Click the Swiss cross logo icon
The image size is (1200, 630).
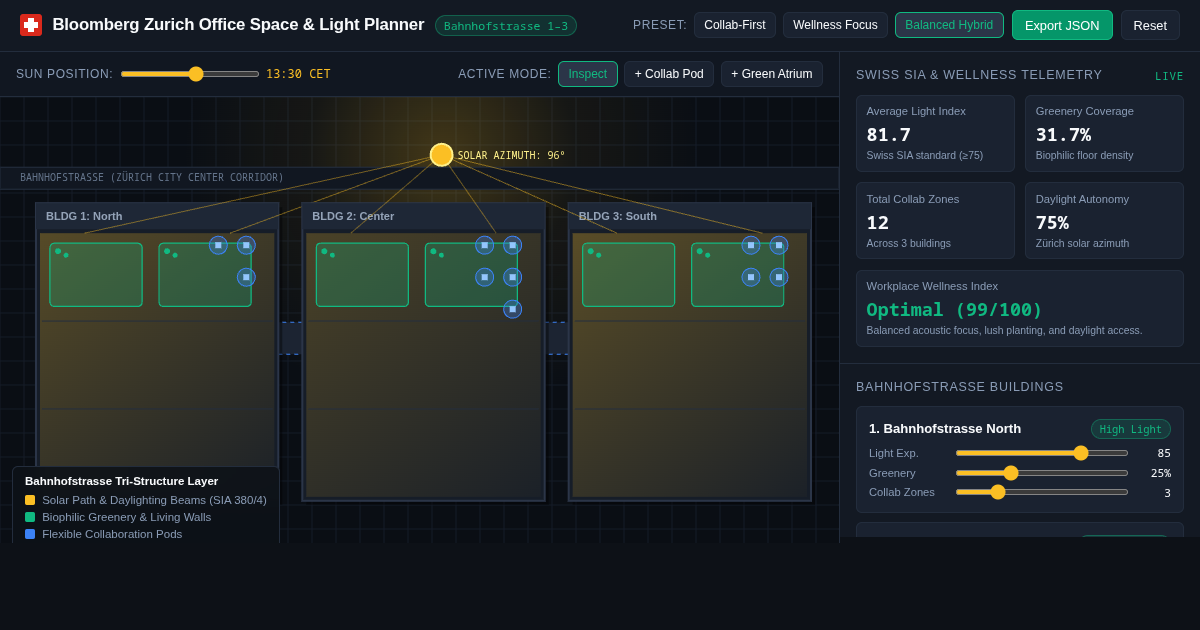click(x=31, y=25)
